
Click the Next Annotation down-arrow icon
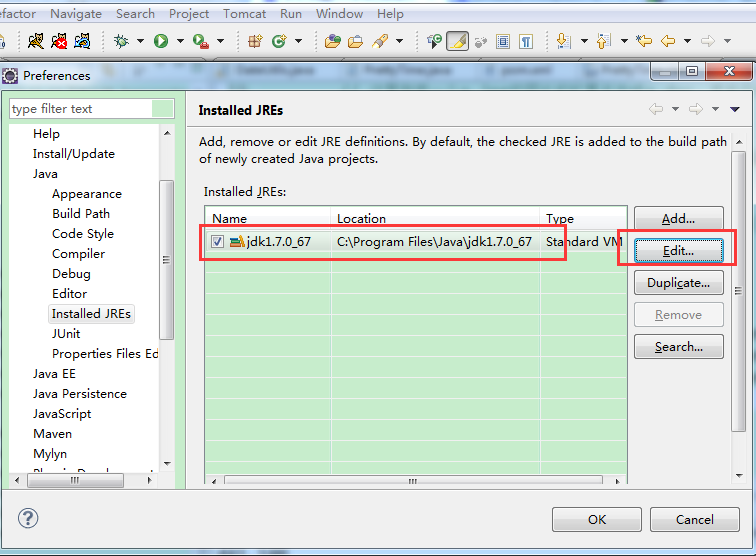pyautogui.click(x=563, y=41)
